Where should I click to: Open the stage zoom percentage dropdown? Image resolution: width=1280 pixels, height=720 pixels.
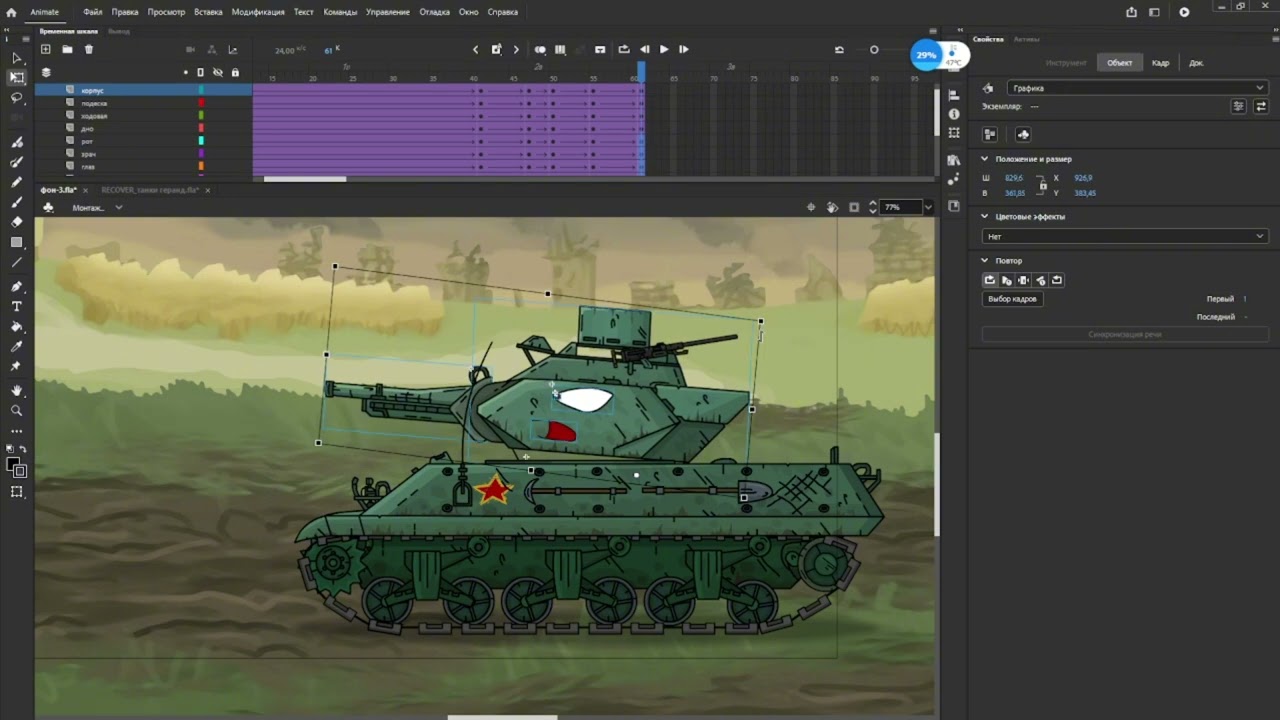click(x=928, y=207)
